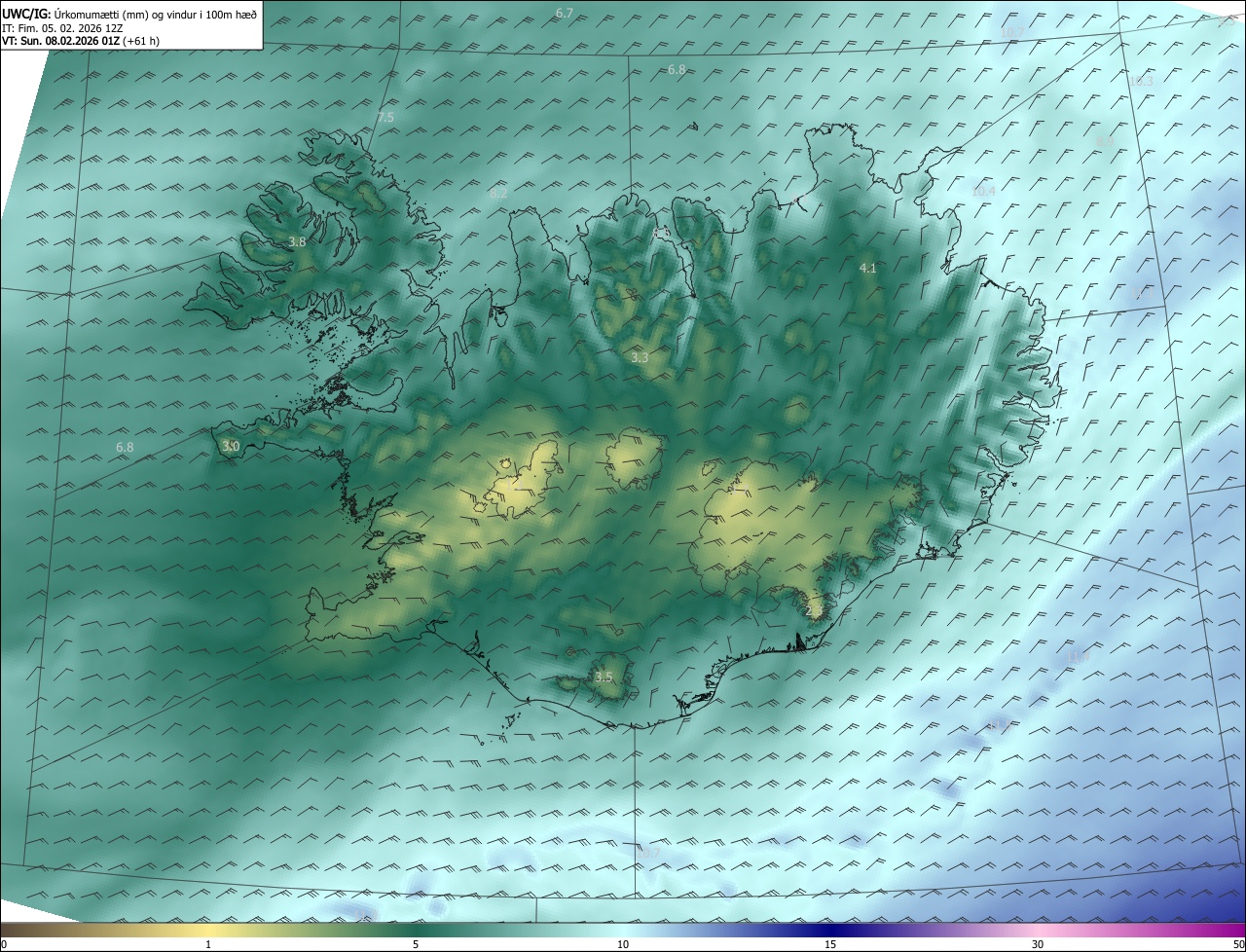Click the '3.5' value near the south coast
Image resolution: width=1246 pixels, height=952 pixels.
click(x=605, y=677)
